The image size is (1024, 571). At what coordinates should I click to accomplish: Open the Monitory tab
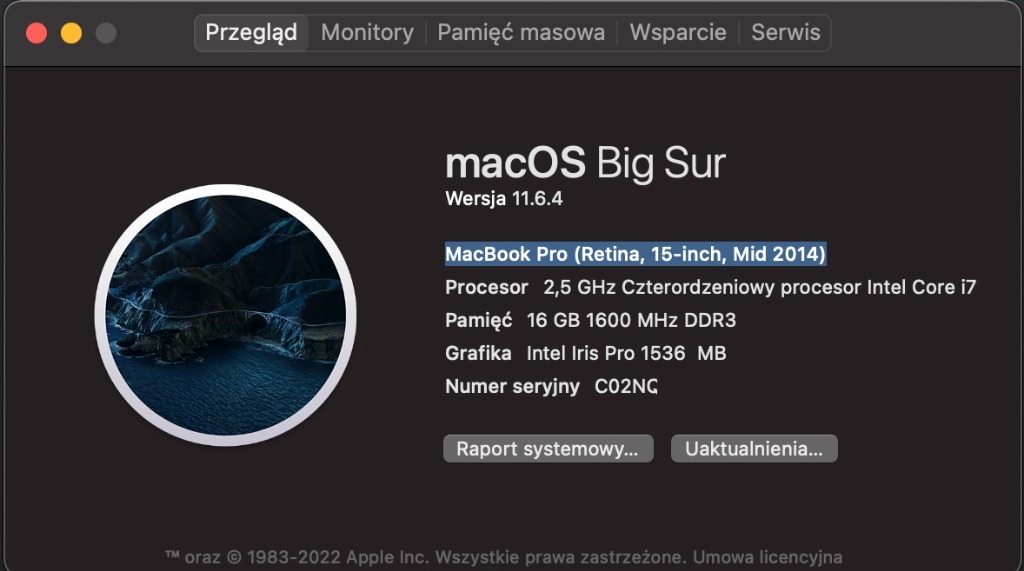(x=367, y=32)
